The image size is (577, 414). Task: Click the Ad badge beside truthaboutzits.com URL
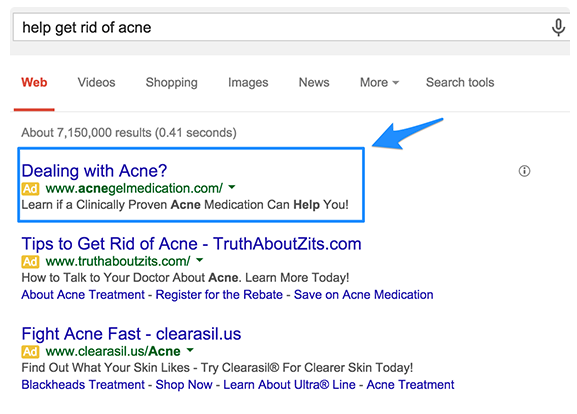pos(30,262)
